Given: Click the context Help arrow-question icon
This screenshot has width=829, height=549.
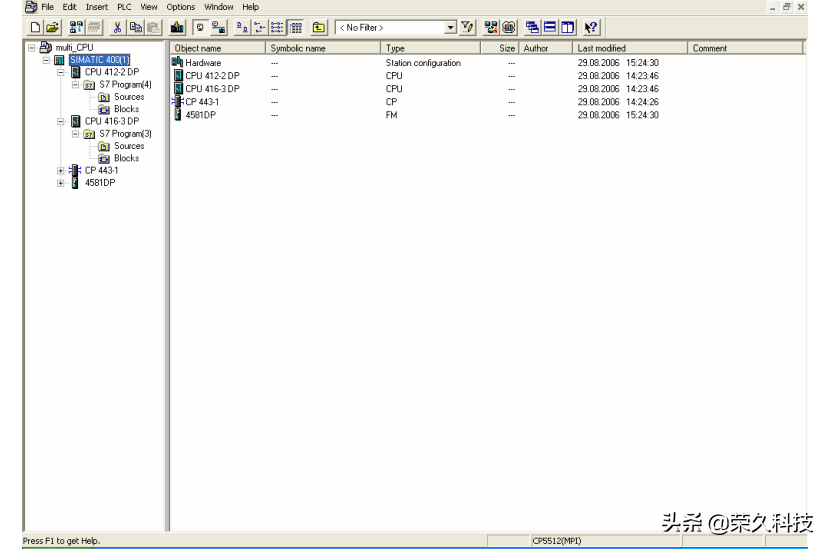Looking at the screenshot, I should pyautogui.click(x=591, y=28).
